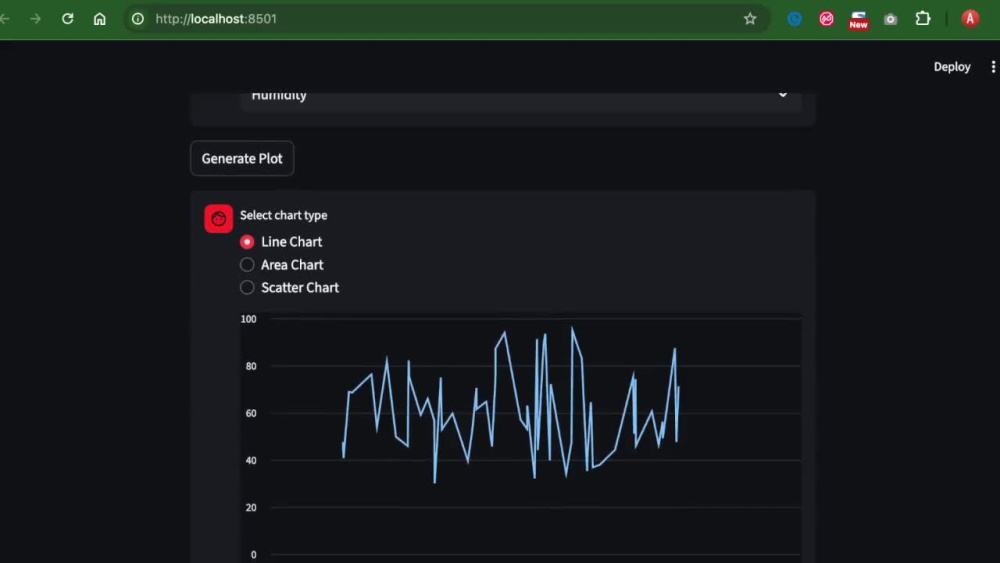This screenshot has height=563, width=1000.
Task: Click the Generate Plot button
Action: 242,158
